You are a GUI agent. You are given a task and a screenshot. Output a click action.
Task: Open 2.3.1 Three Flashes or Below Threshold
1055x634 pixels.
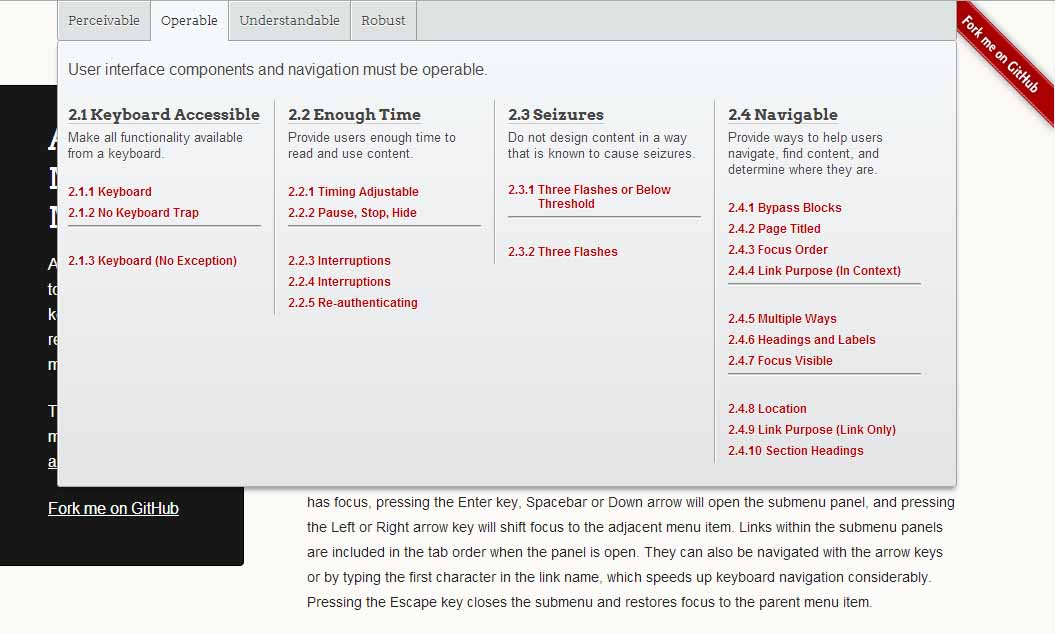click(x=589, y=197)
